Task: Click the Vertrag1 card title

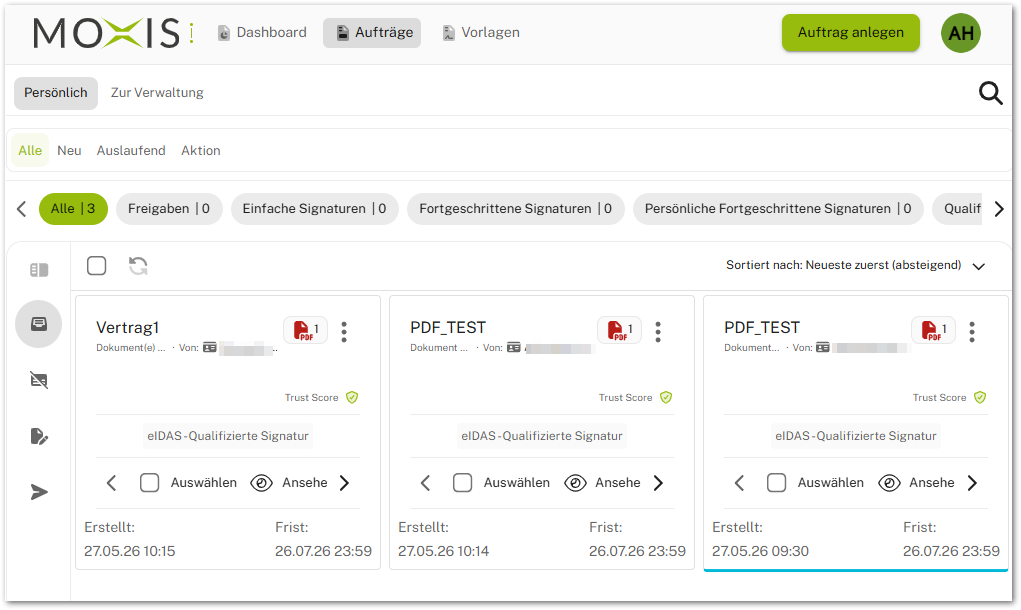Action: click(128, 327)
